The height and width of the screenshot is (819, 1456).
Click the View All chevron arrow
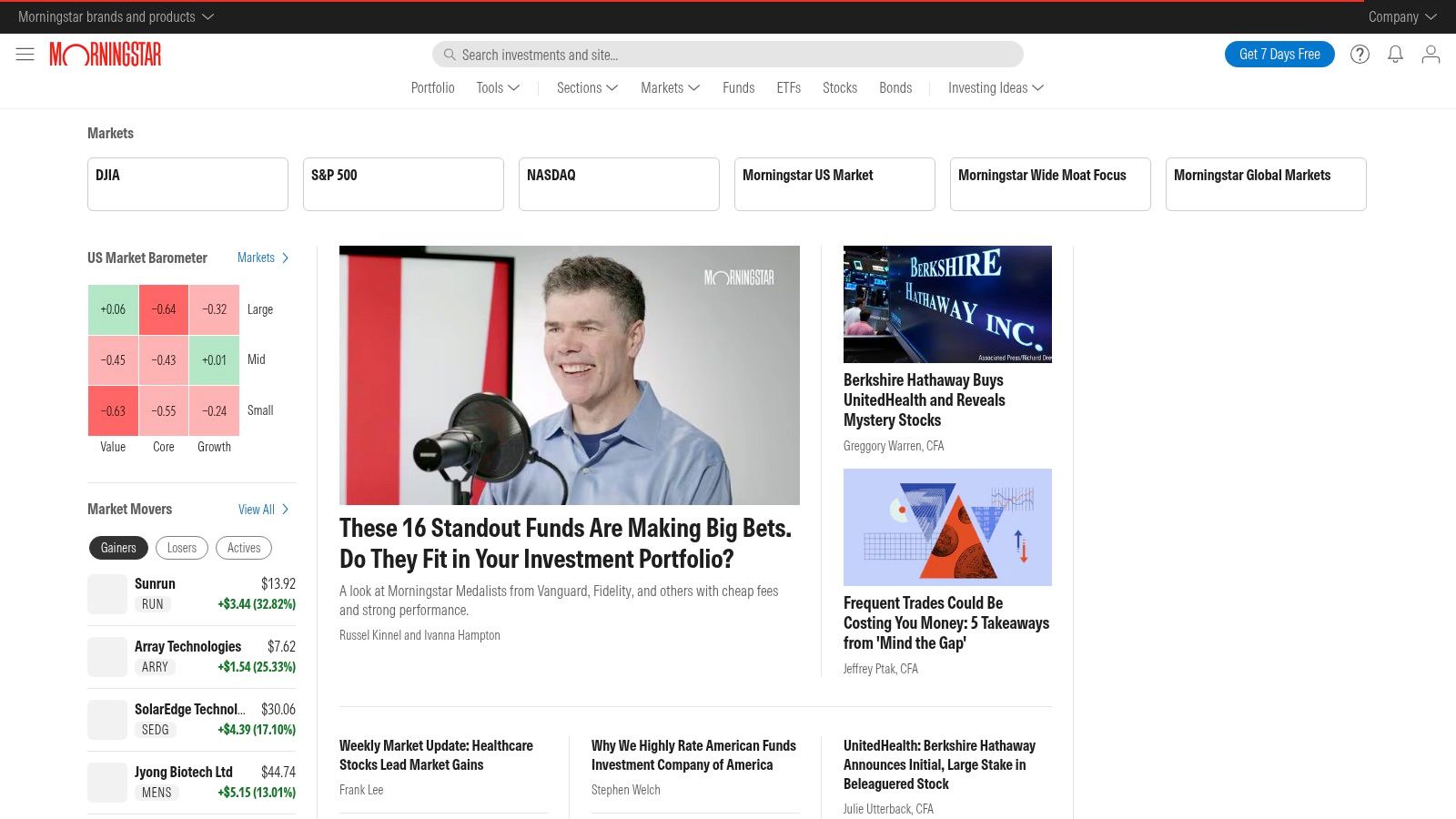coord(286,509)
